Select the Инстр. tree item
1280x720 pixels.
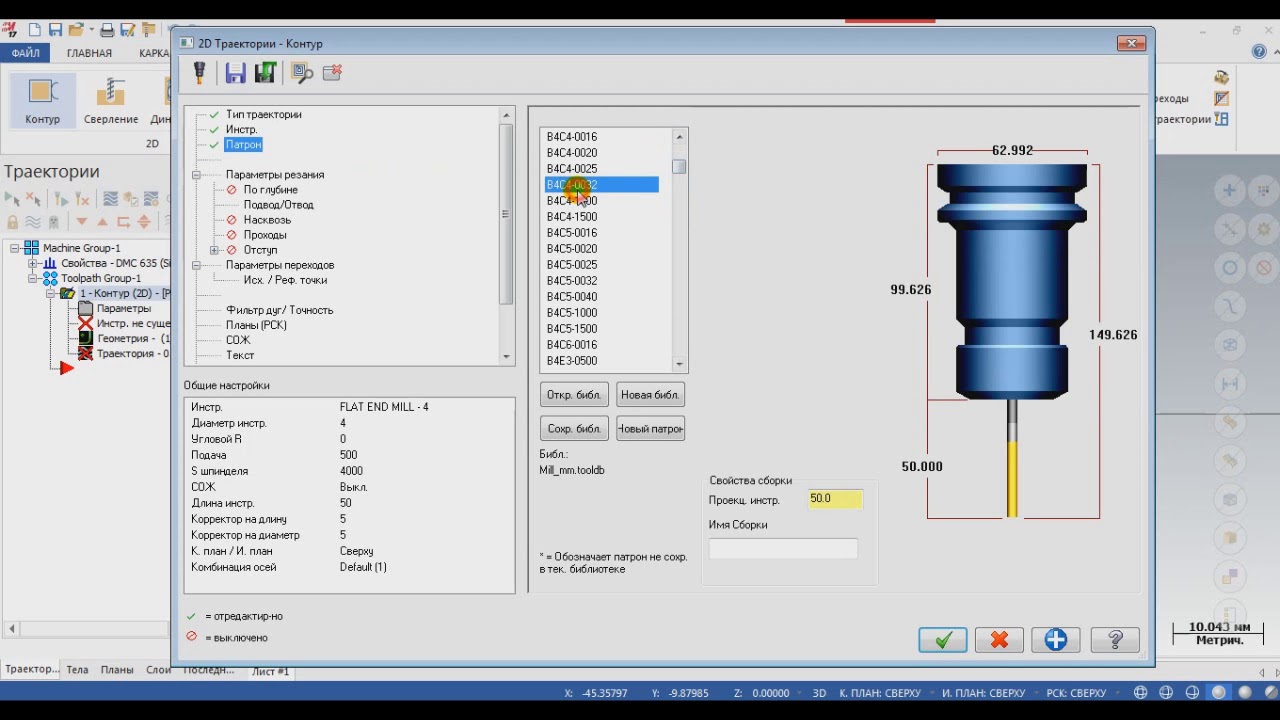242,130
